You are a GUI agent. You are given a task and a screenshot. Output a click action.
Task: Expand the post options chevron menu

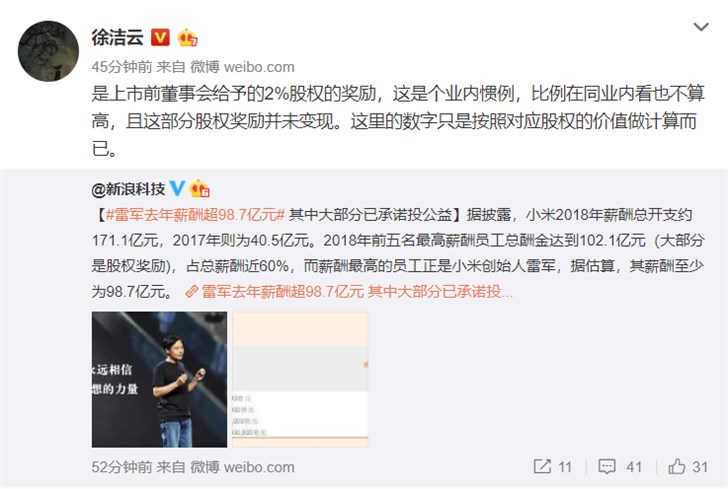click(701, 26)
